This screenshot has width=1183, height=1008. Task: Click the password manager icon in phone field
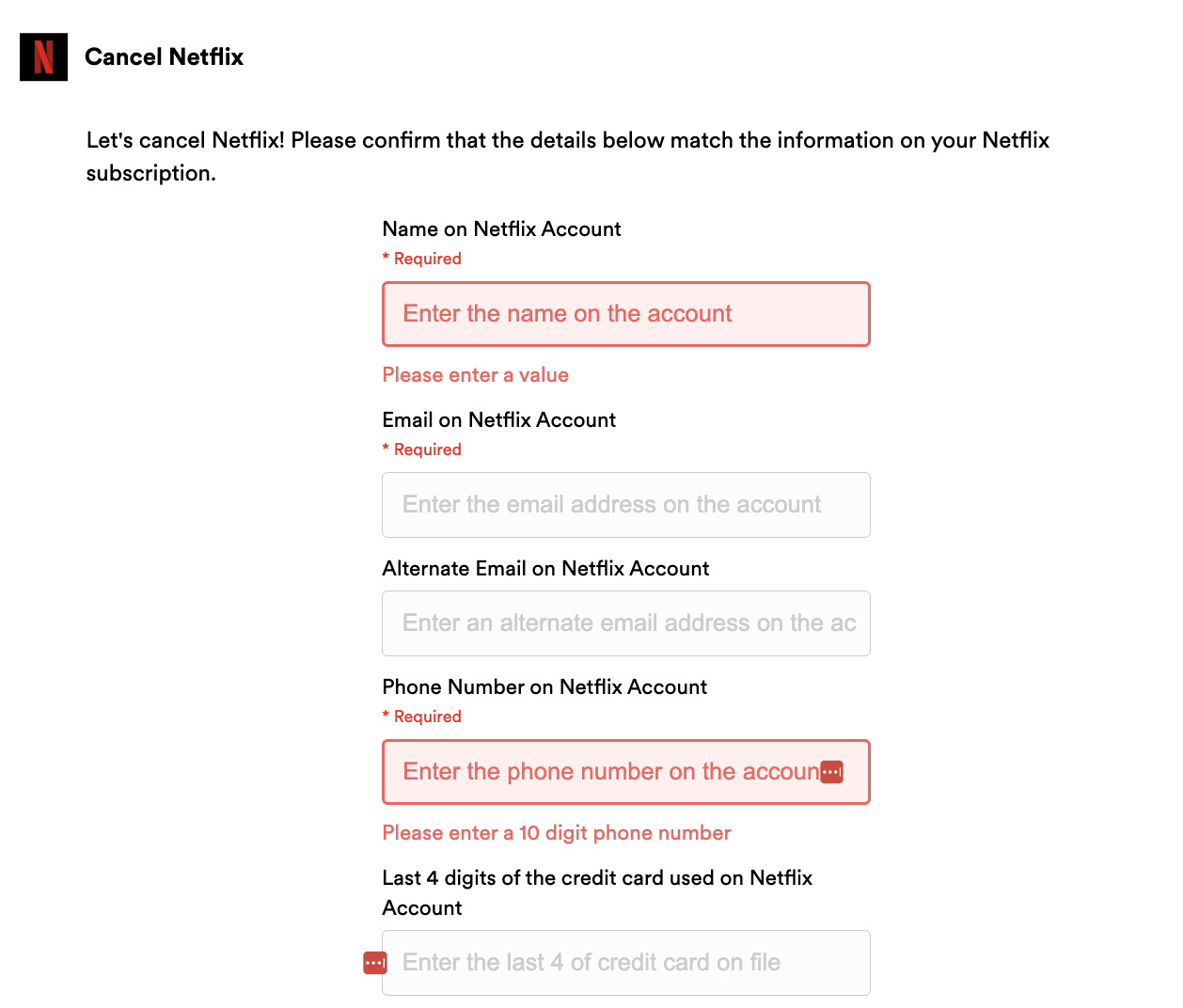coord(832,772)
